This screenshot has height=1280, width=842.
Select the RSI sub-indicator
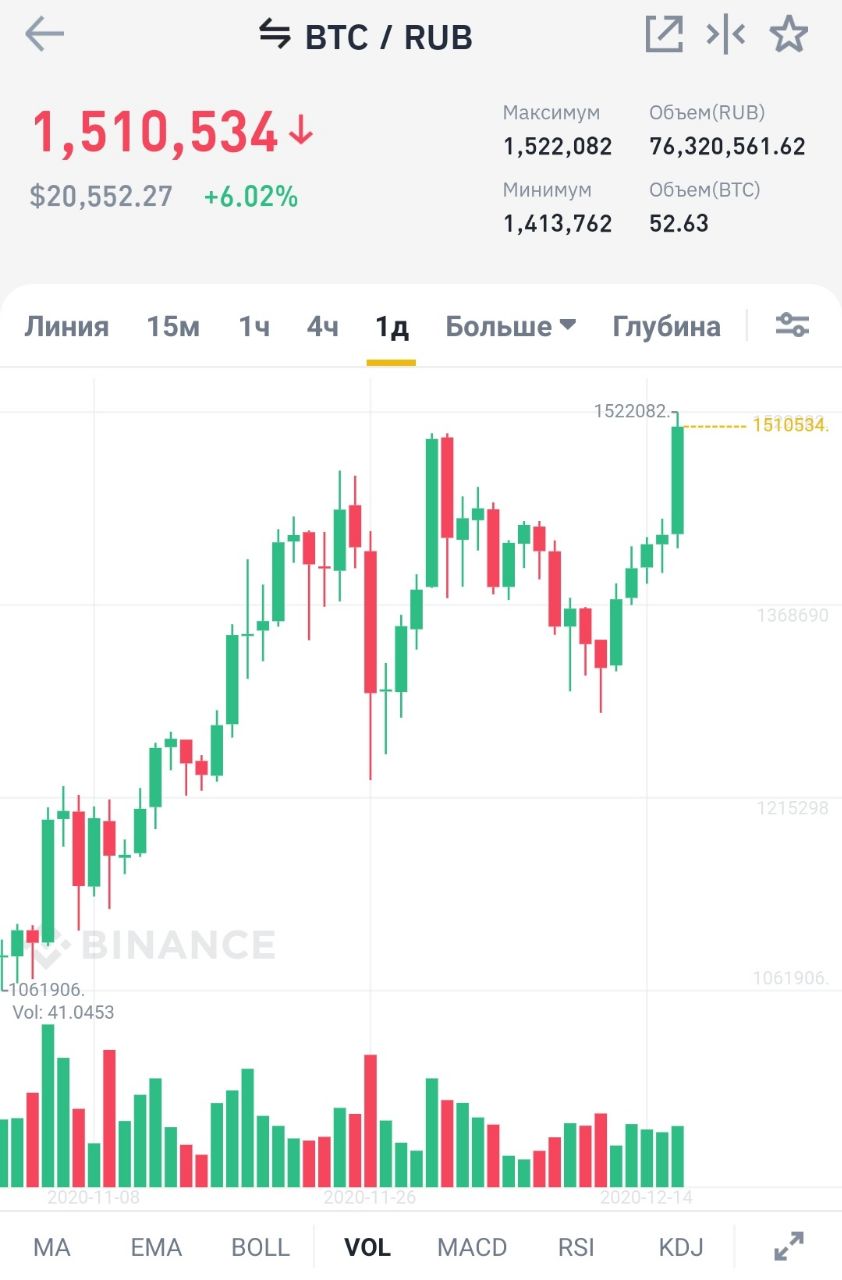click(x=576, y=1247)
